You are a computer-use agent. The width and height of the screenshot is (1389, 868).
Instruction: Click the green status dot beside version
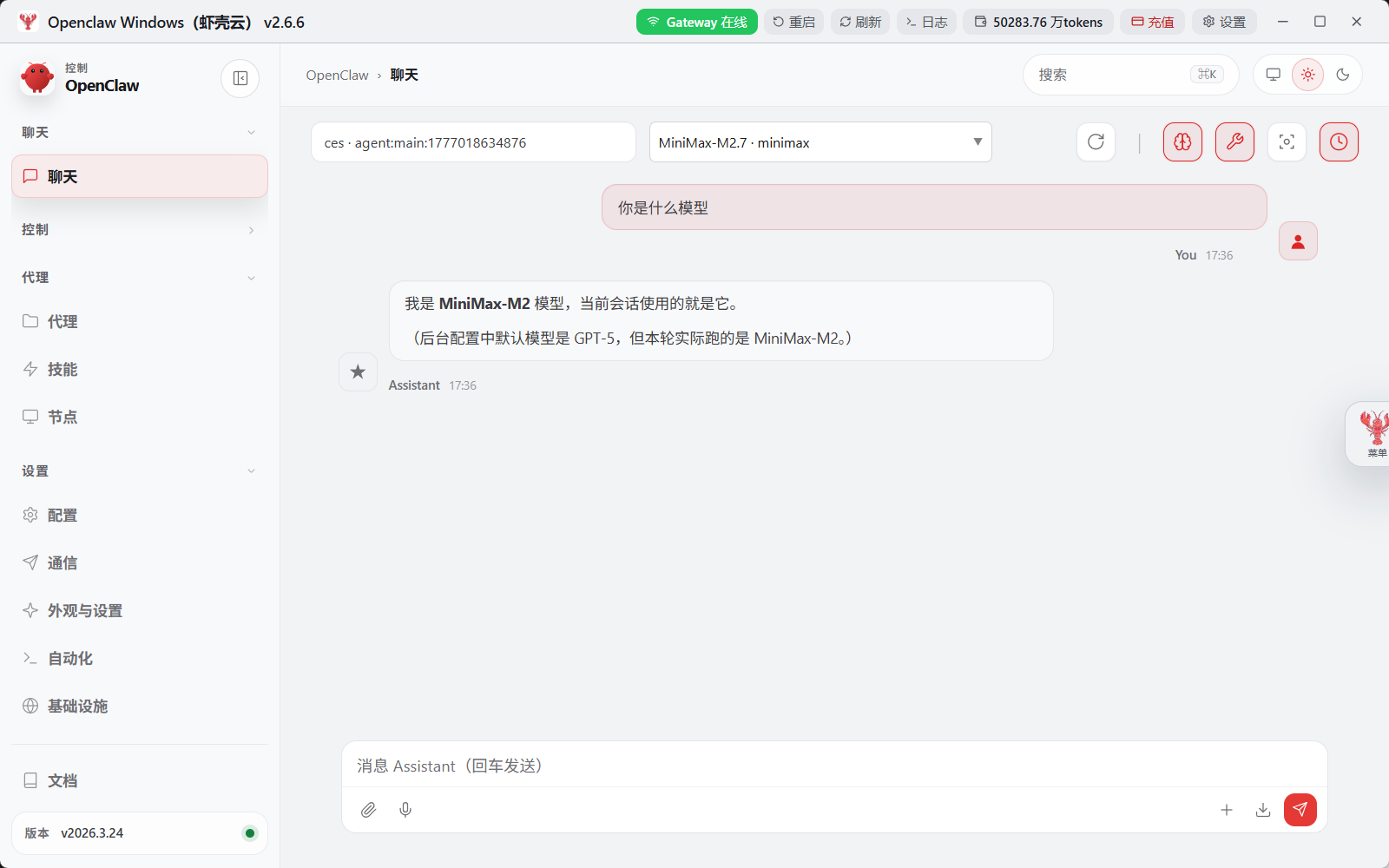[250, 833]
